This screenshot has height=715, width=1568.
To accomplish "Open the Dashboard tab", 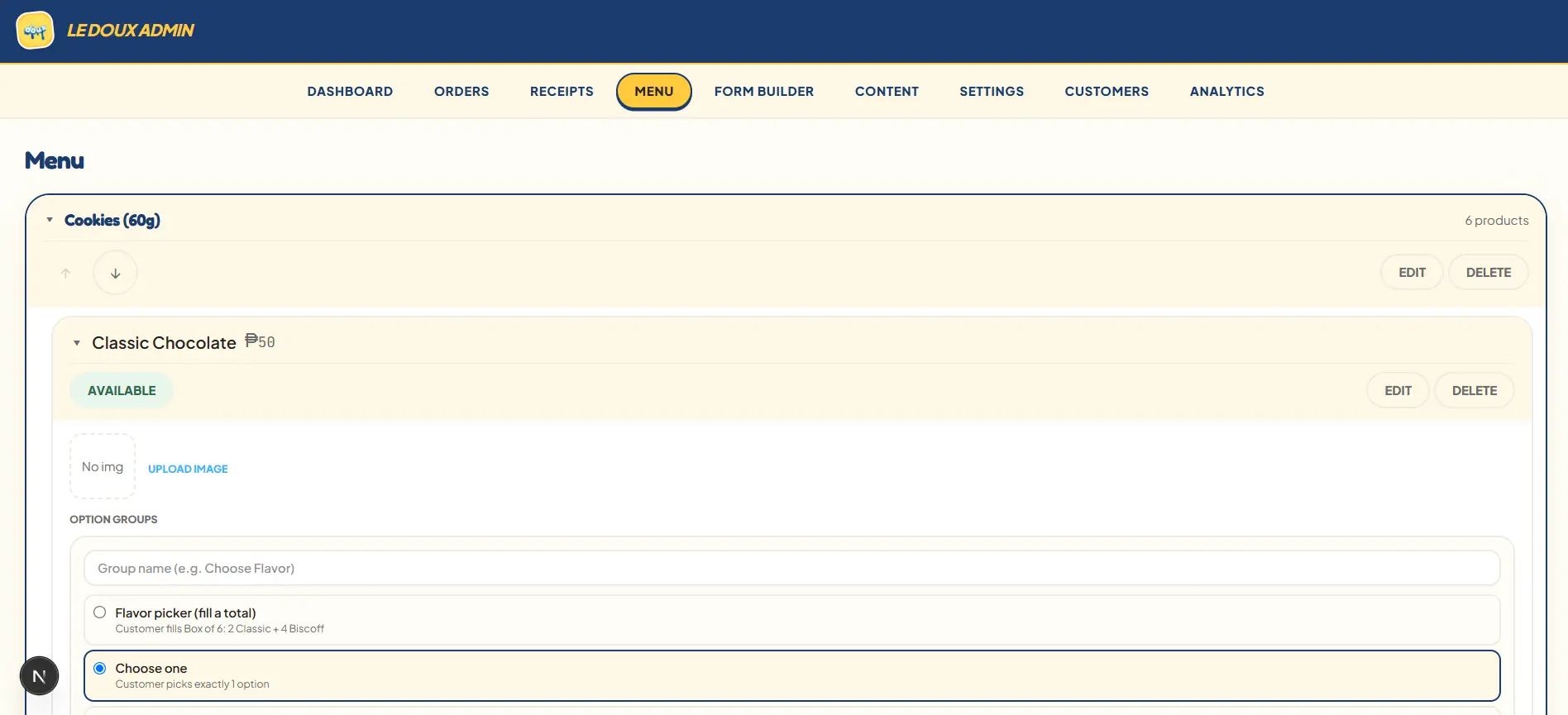I will tap(350, 92).
